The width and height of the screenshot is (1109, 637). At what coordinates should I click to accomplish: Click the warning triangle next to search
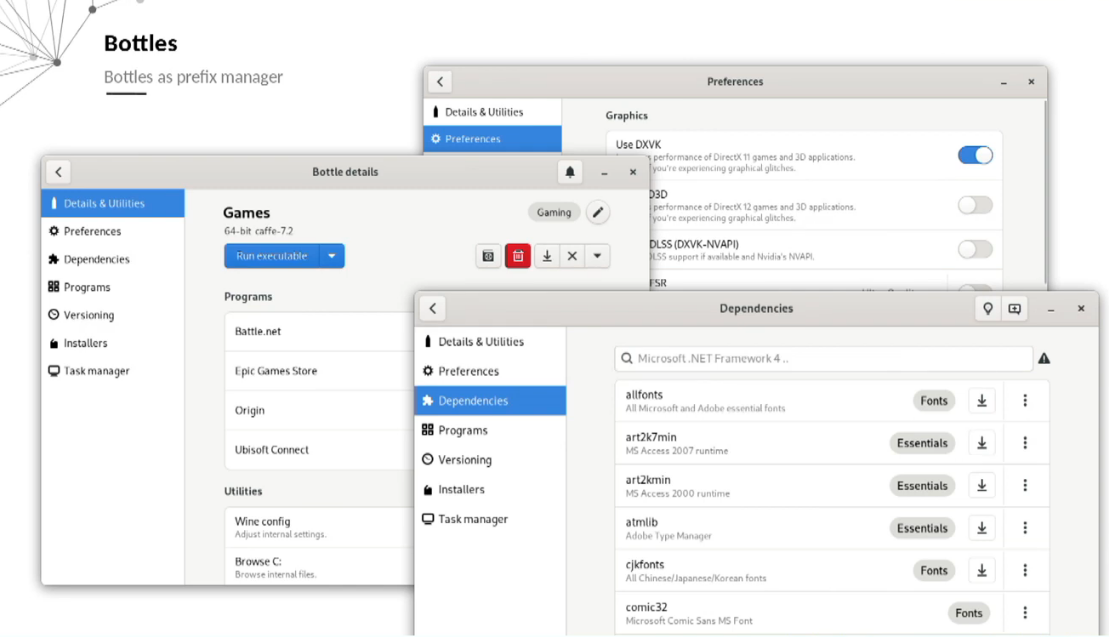(x=1044, y=358)
